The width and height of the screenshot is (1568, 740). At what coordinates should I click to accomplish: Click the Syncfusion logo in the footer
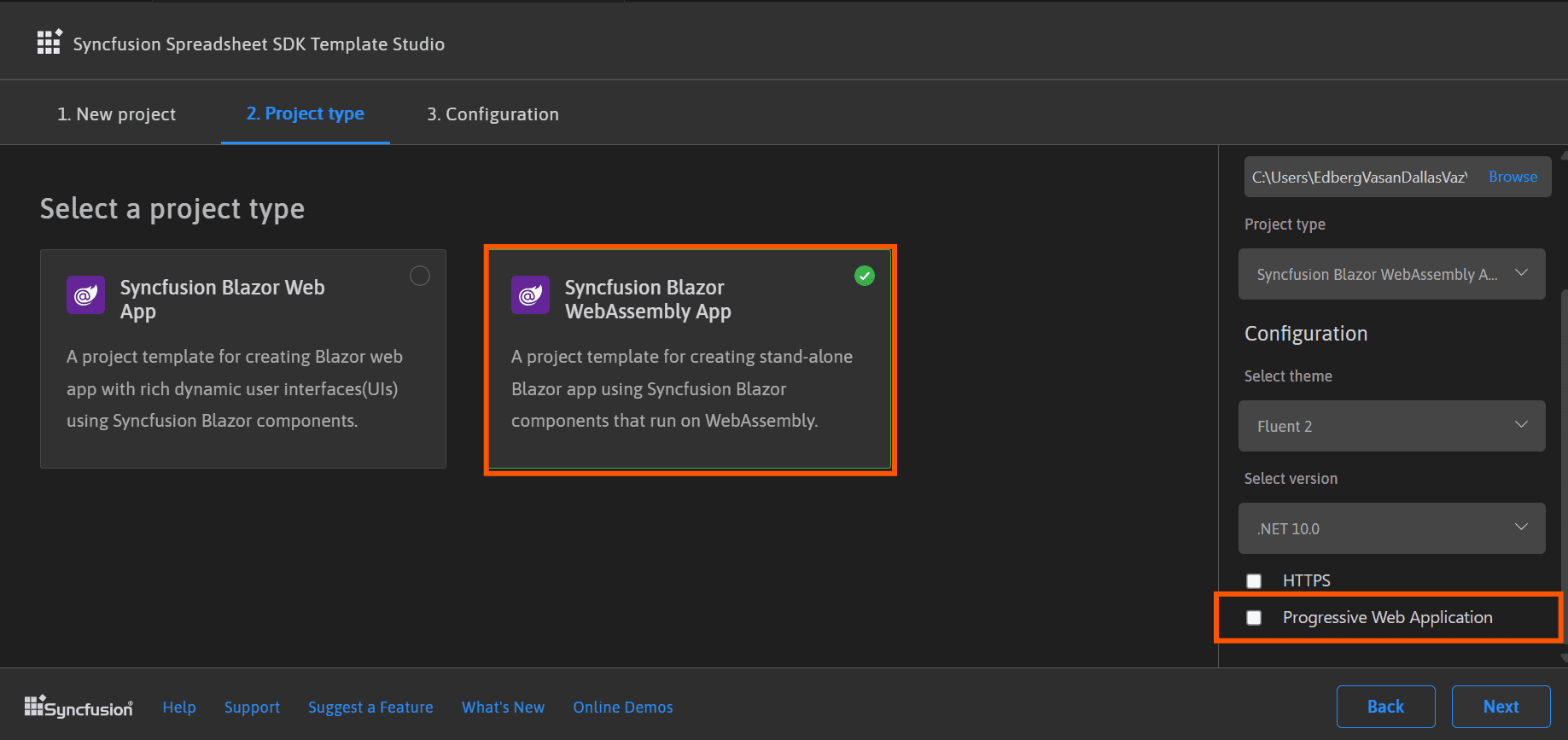79,707
